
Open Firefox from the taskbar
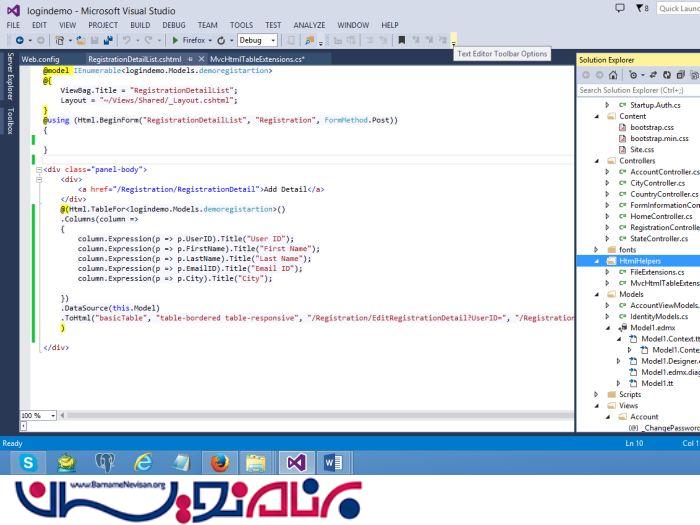pyautogui.click(x=220, y=462)
